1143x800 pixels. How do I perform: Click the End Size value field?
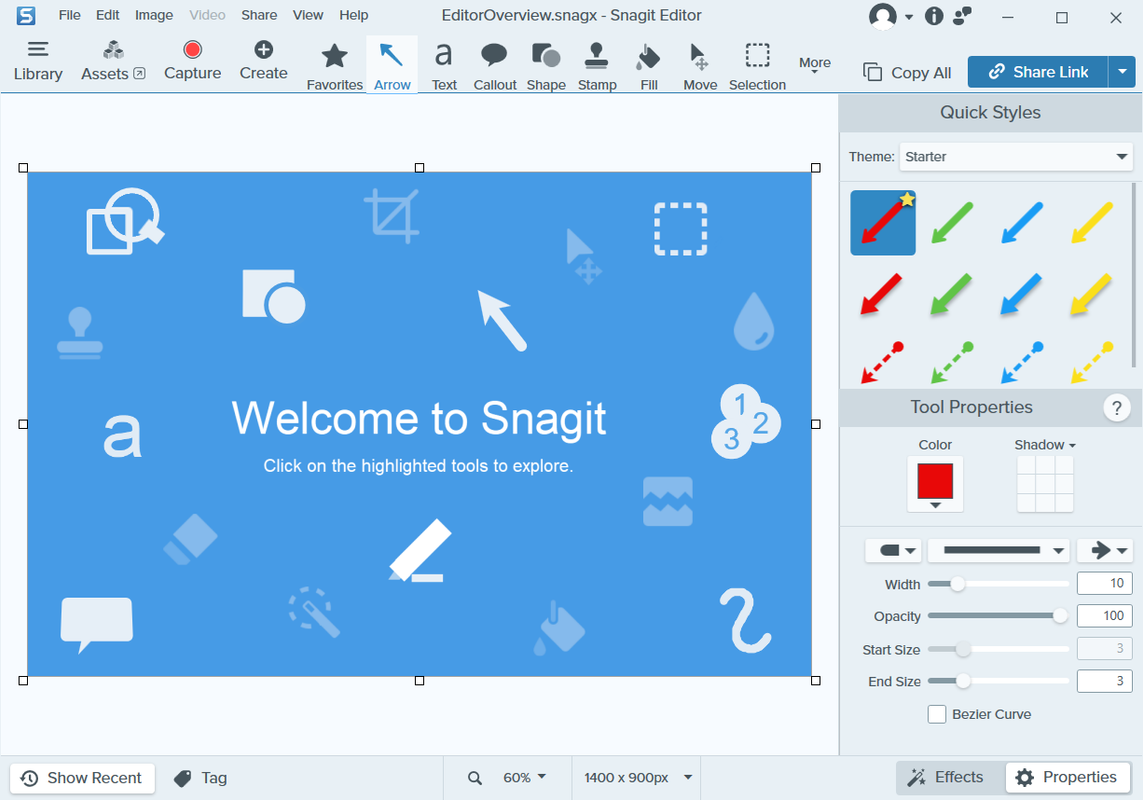1104,680
